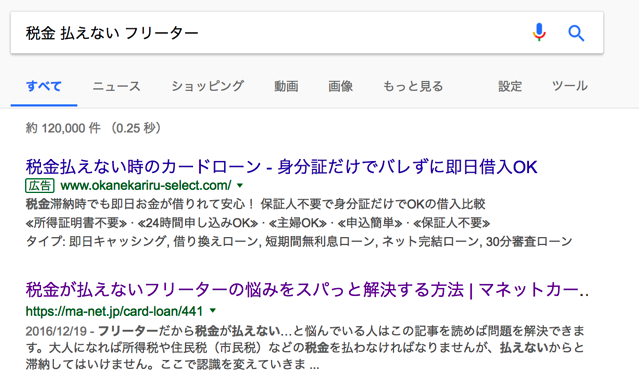Click the https://ma-net.jp/card-loan/441 URL

pyautogui.click(x=114, y=311)
